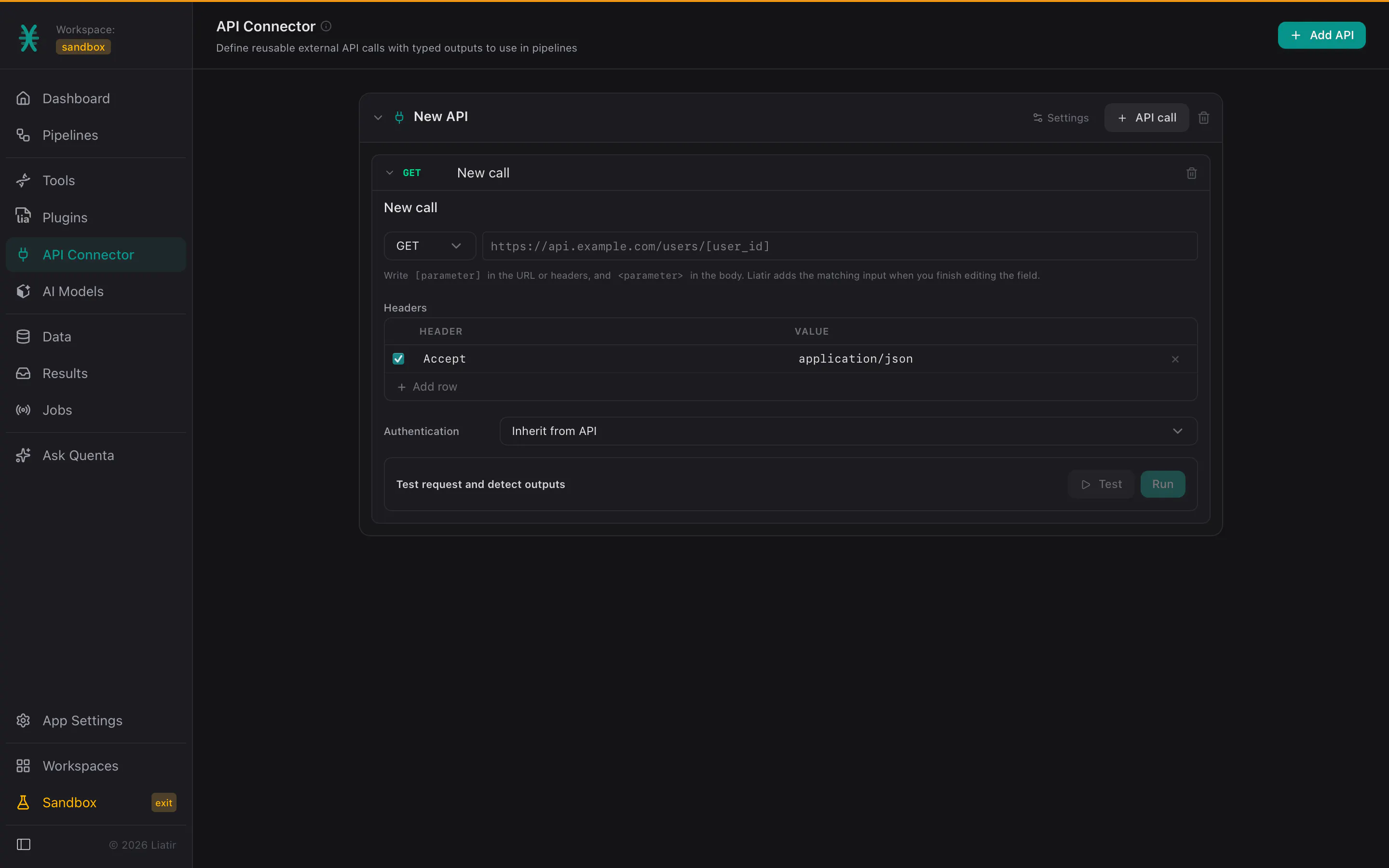The width and height of the screenshot is (1389, 868).
Task: Add a new API call
Action: click(x=1146, y=118)
